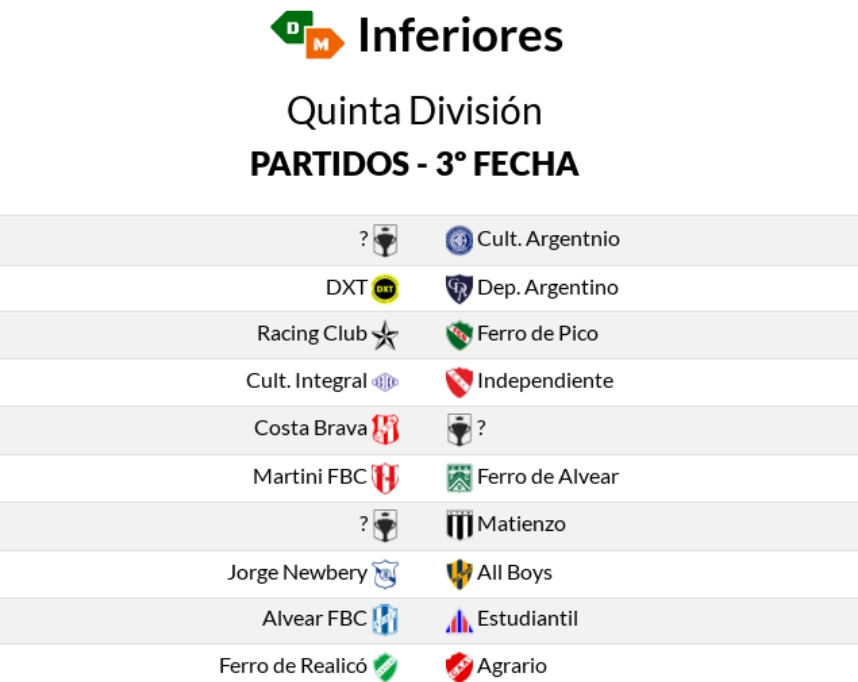Click the Matienzo black-white striped crest

(x=459, y=525)
